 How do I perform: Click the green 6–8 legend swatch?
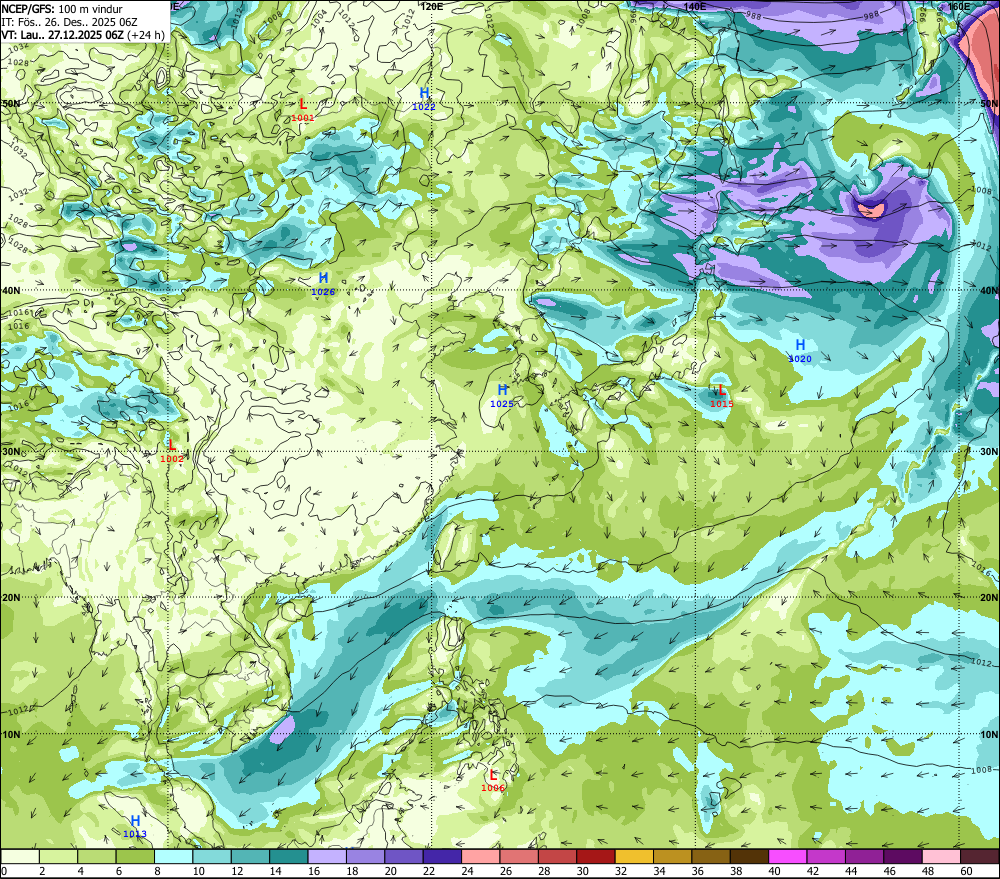[135, 856]
